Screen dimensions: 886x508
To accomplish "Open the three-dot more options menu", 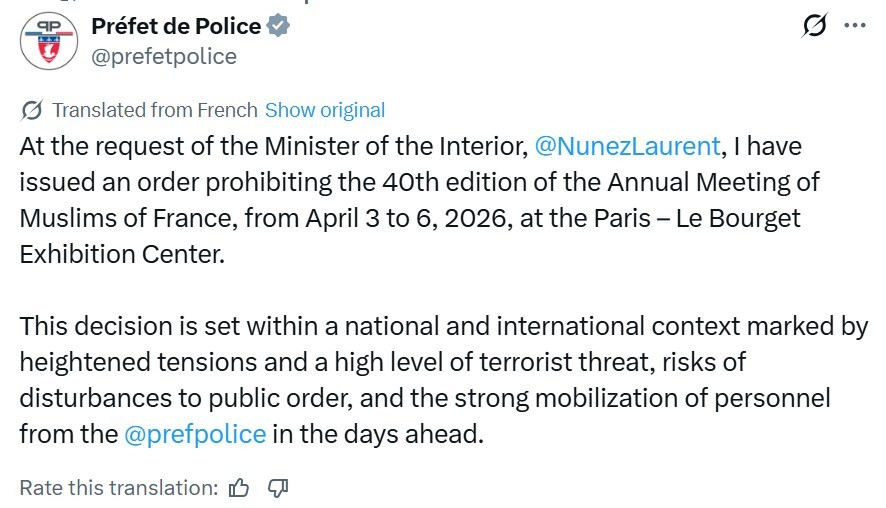I will click(853, 26).
